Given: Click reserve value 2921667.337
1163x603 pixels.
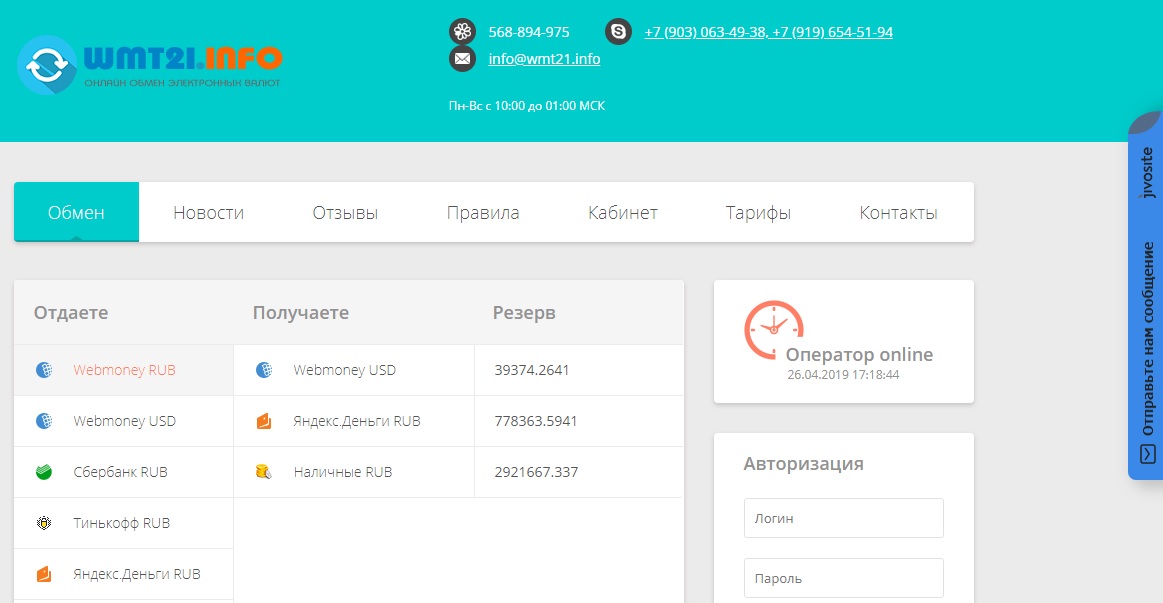Looking at the screenshot, I should tap(536, 472).
